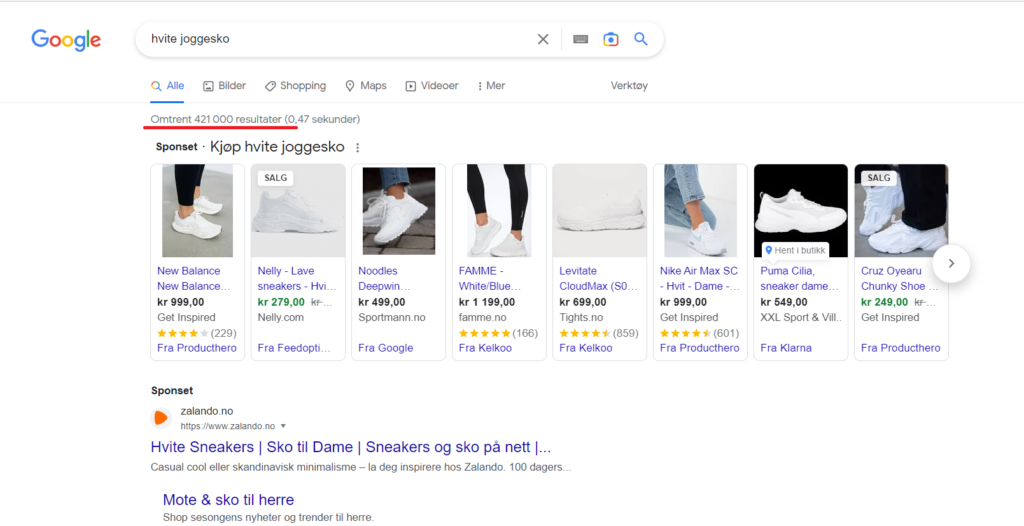
Task: Show next products with carousel arrow
Action: point(951,263)
